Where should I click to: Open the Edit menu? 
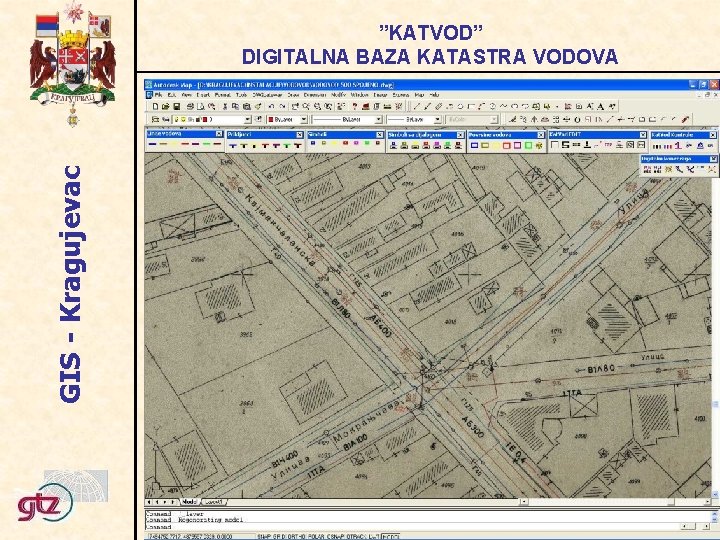[x=172, y=95]
